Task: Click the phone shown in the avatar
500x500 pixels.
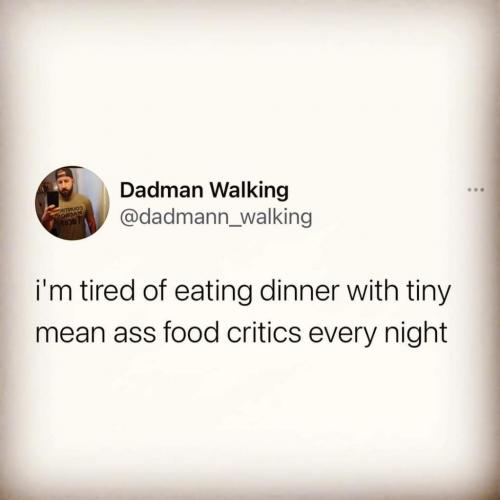Action: click(53, 198)
